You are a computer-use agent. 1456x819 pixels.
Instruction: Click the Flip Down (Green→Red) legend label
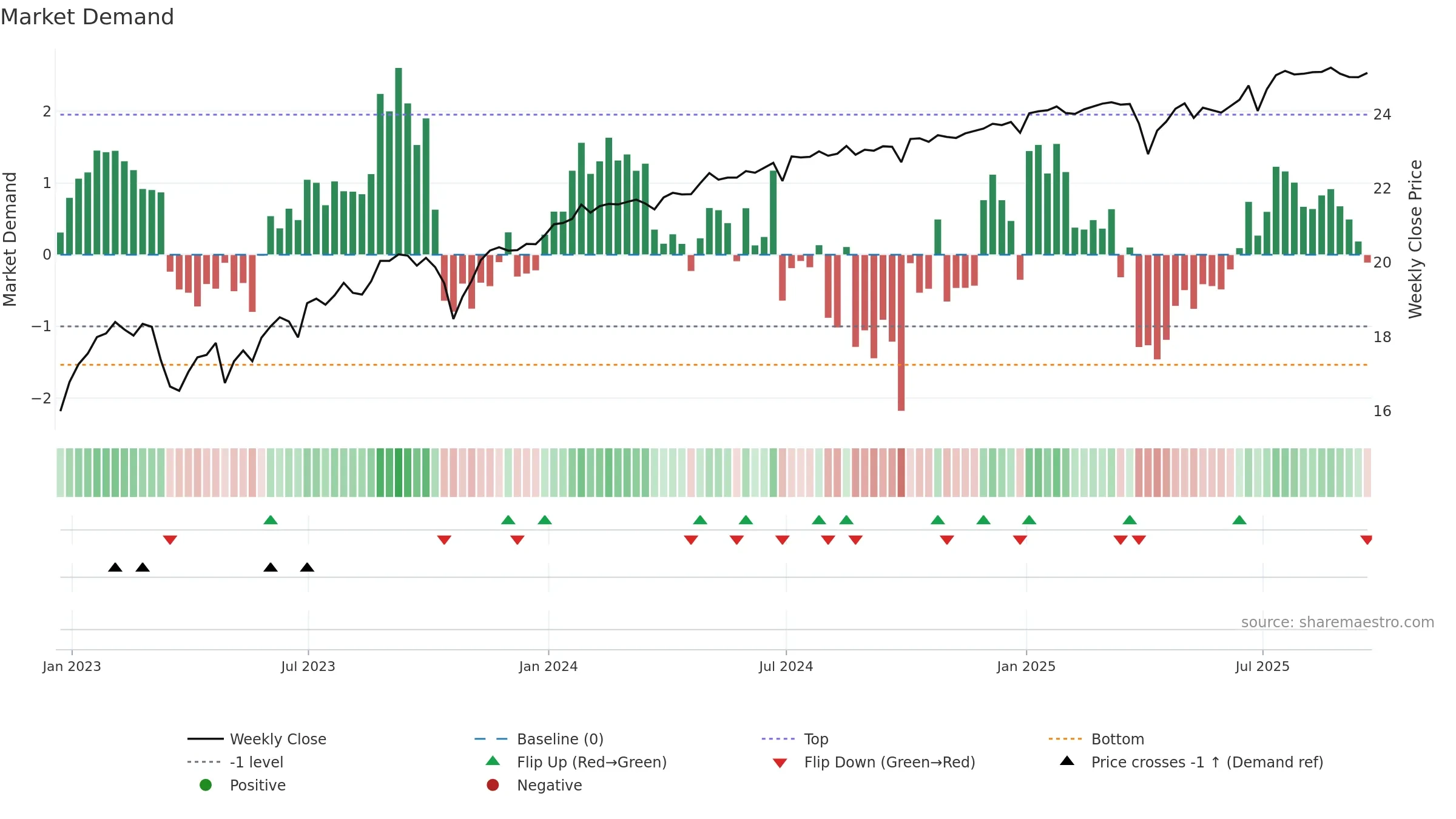click(x=889, y=762)
